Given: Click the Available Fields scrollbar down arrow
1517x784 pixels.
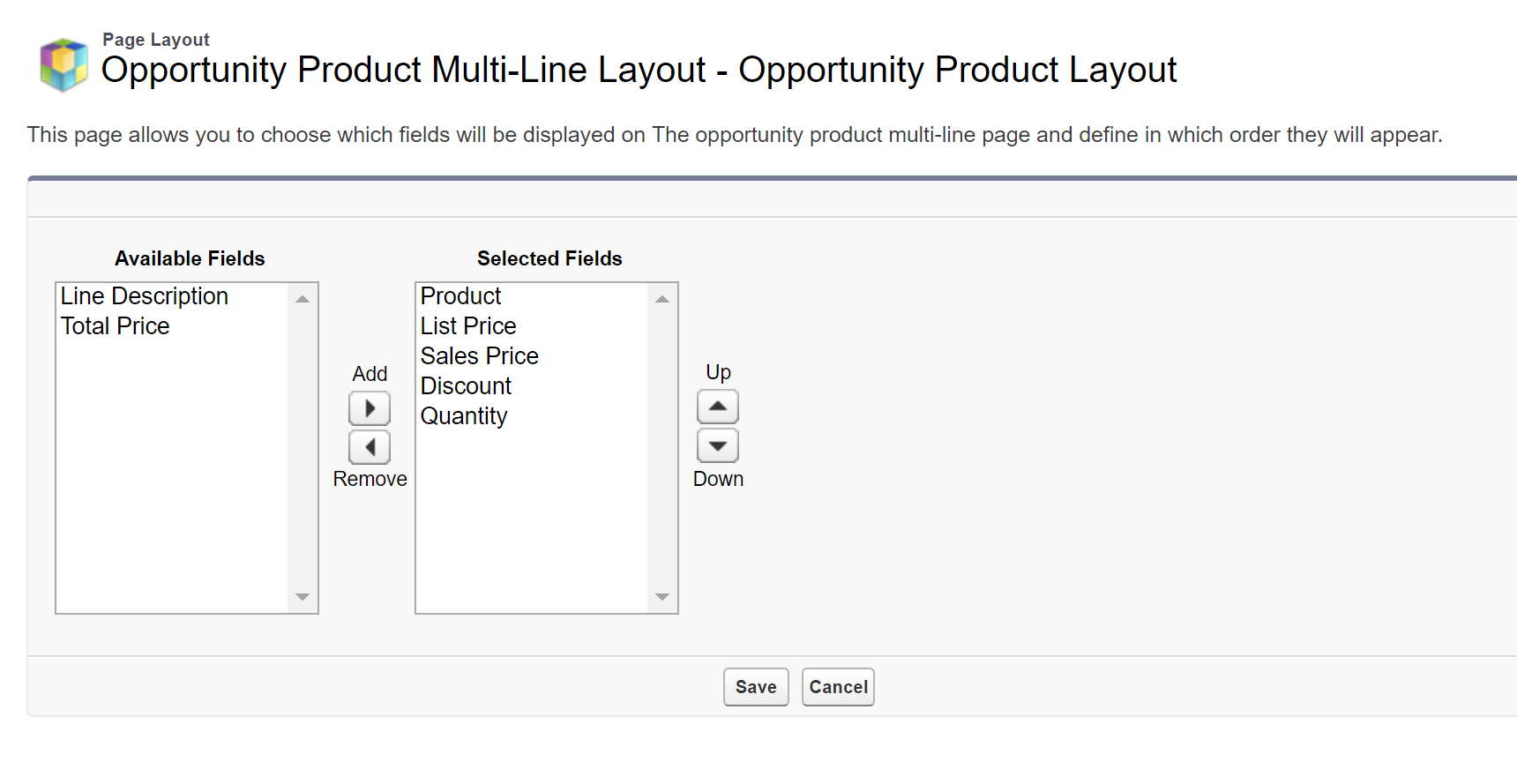Looking at the screenshot, I should (303, 597).
